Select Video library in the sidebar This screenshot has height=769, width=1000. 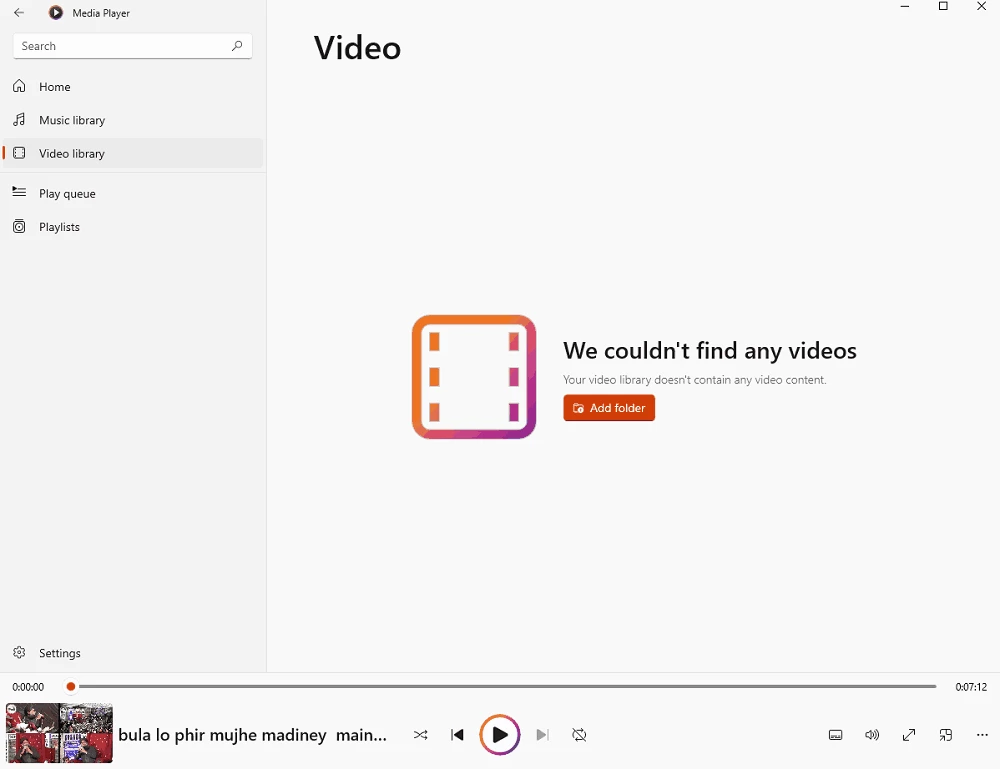(72, 154)
